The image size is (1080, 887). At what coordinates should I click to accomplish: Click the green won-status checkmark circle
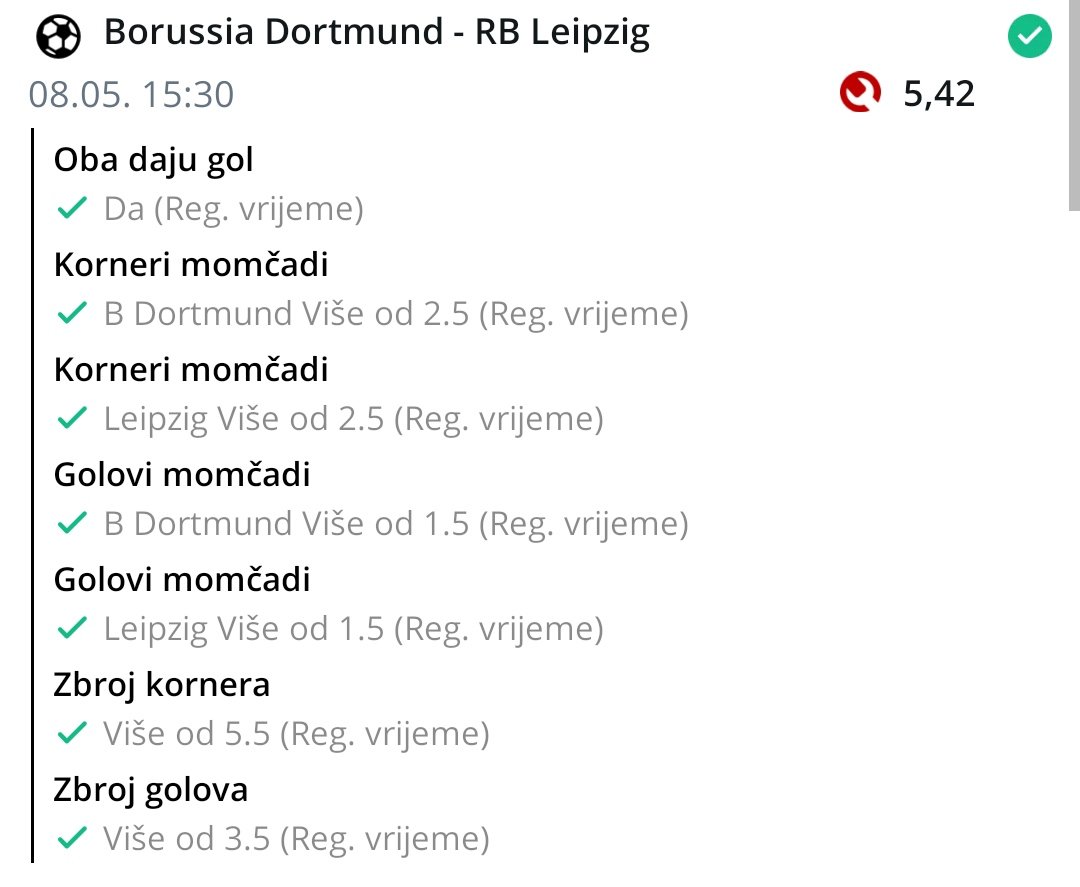click(1029, 38)
